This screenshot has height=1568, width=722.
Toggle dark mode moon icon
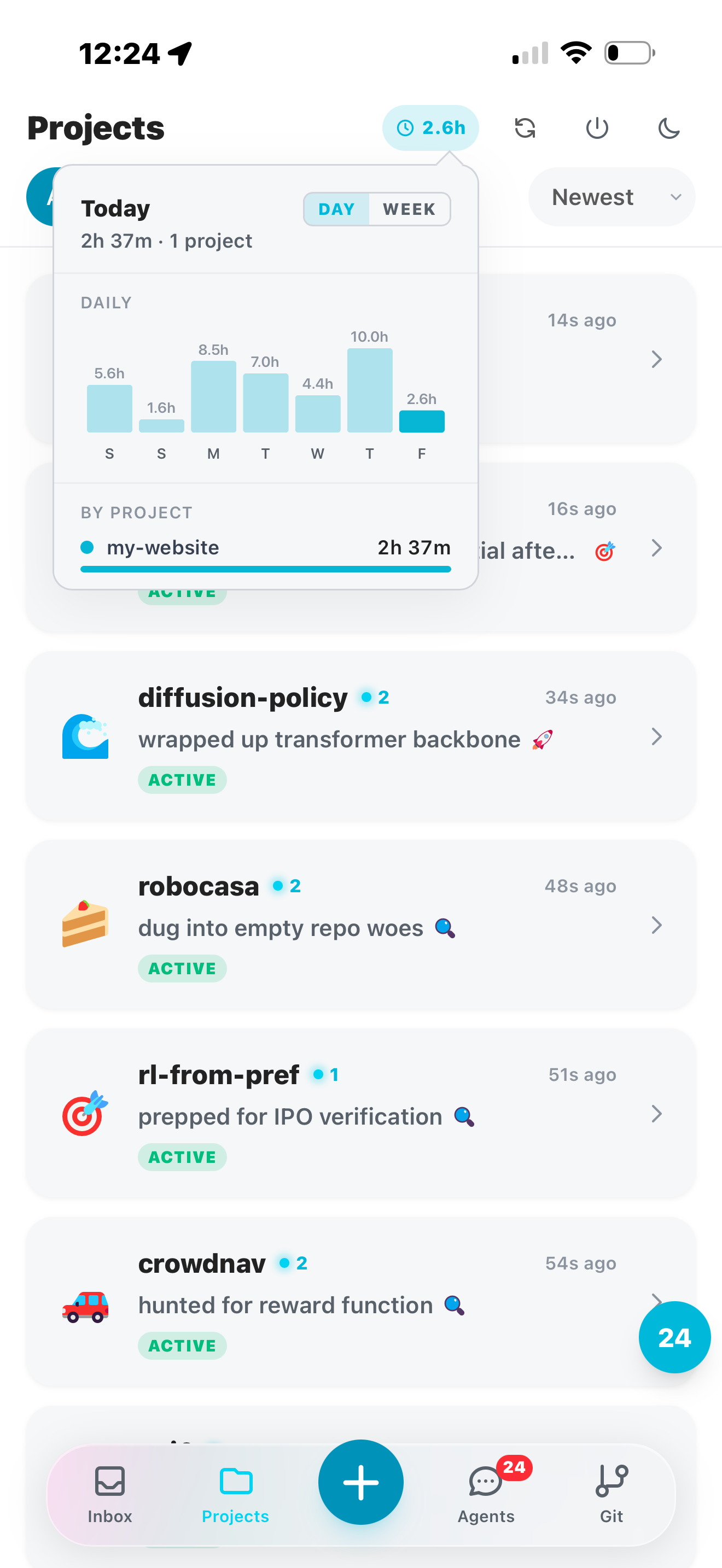[x=668, y=128]
